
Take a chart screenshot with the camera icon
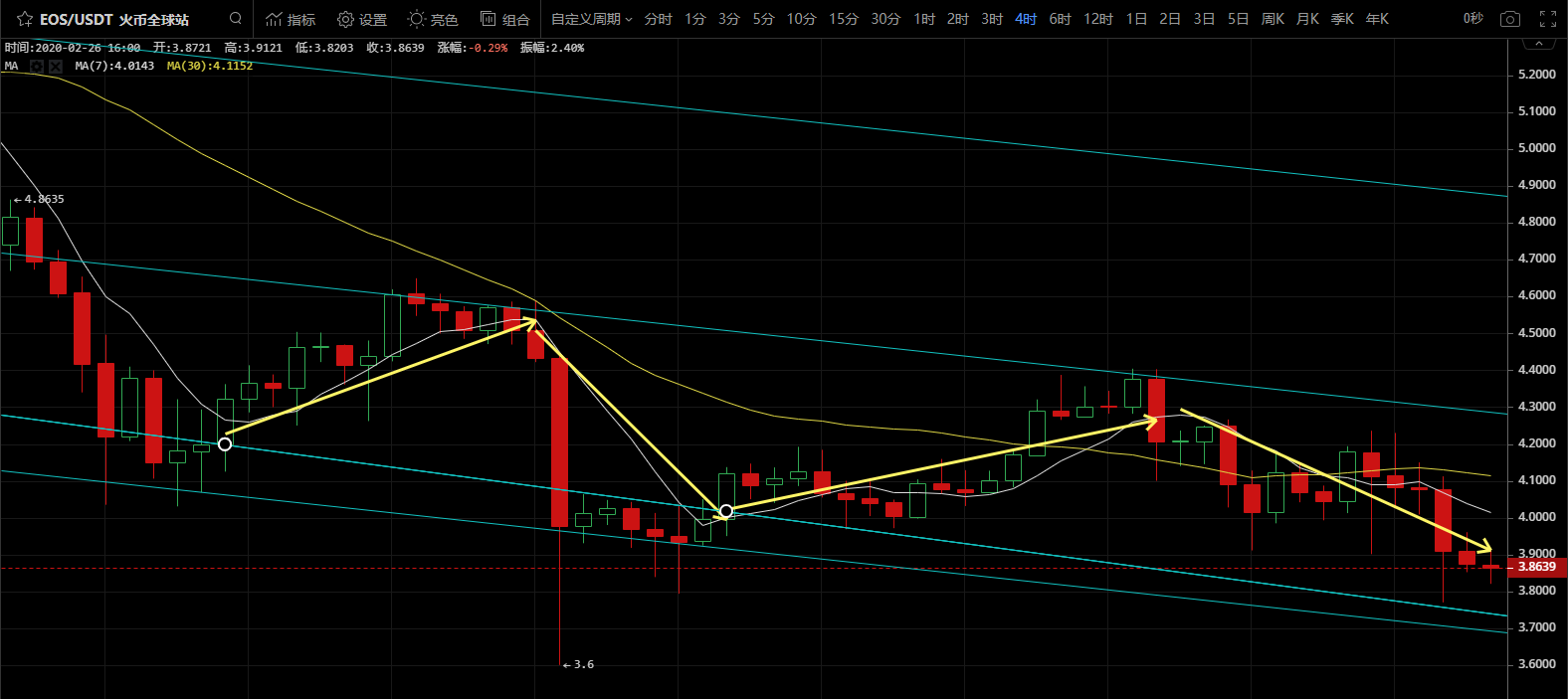pos(1510,19)
